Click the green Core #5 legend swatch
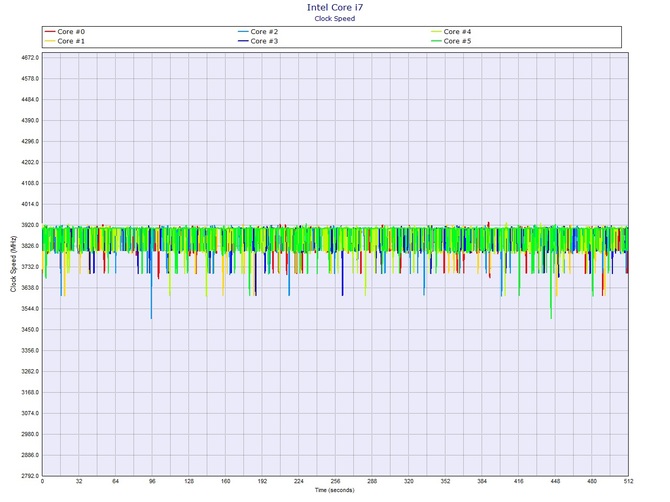Viewport: 670px width, 502px height. [x=436, y=41]
